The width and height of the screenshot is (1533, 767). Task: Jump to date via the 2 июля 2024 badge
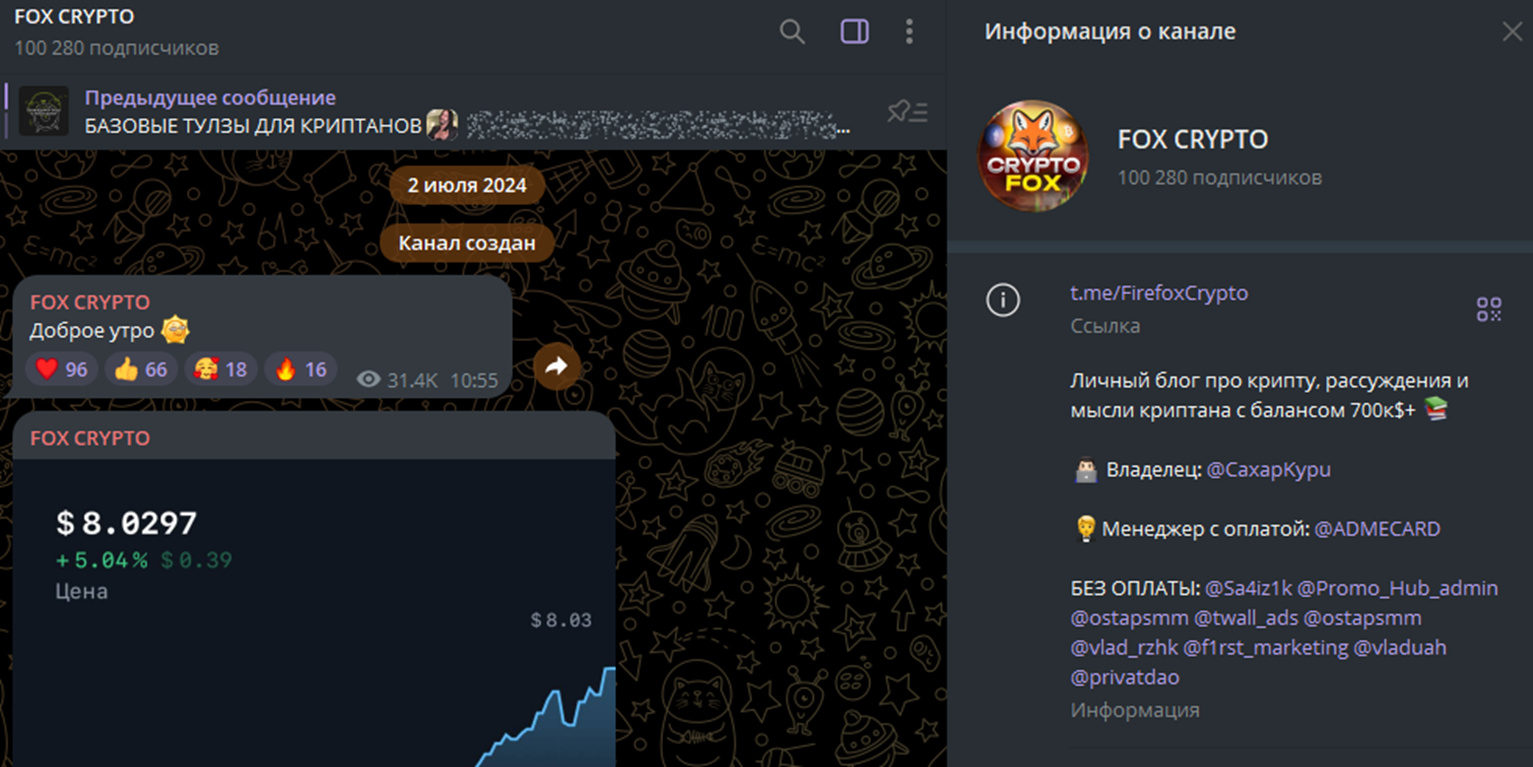coord(466,184)
